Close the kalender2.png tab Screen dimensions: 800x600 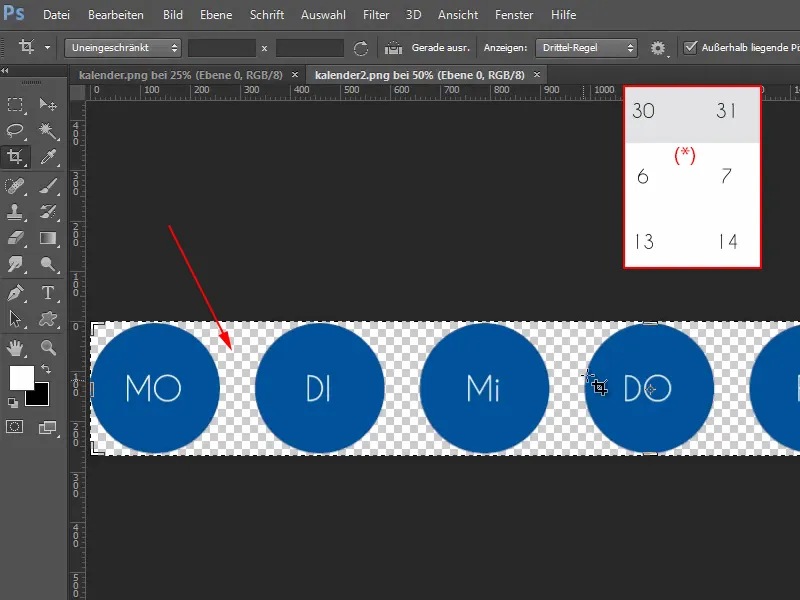click(537, 75)
